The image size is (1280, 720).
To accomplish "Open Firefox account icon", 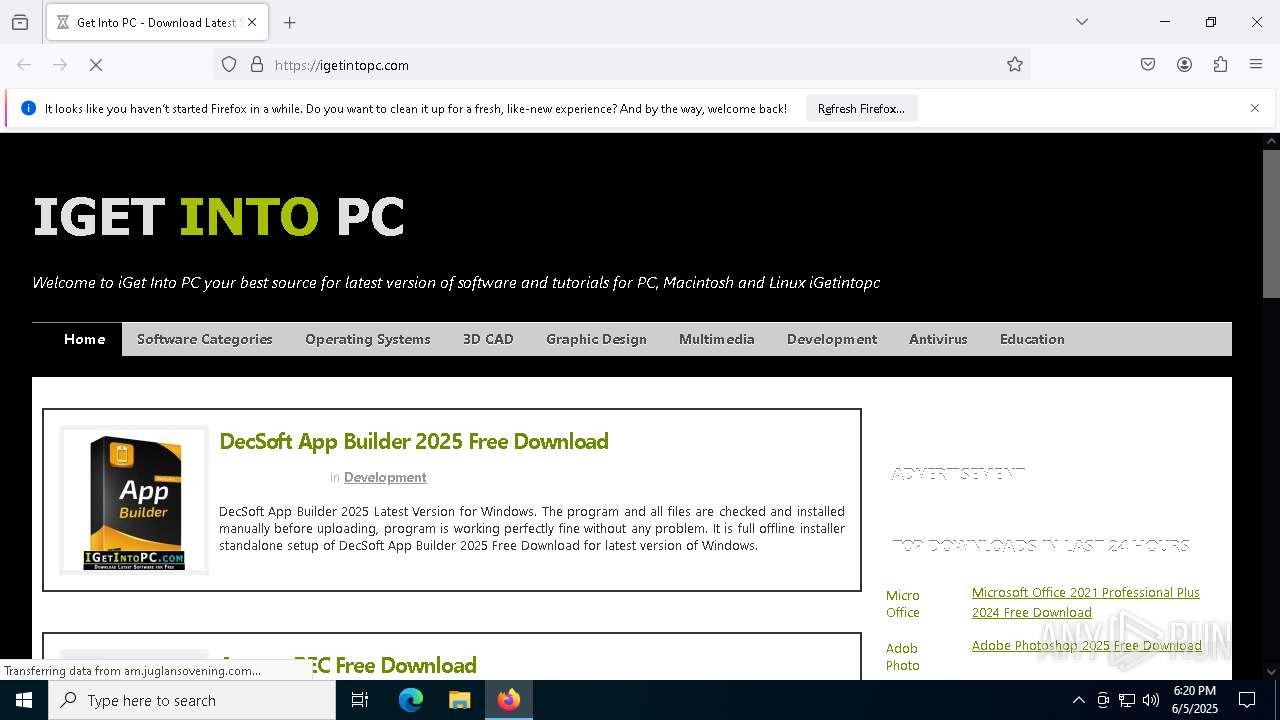I will click(1184, 65).
